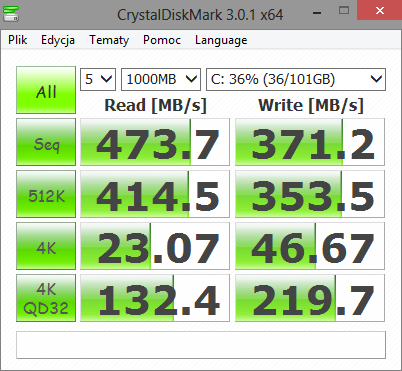Start the 4K QD32 test
This screenshot has width=402, height=371.
46,298
